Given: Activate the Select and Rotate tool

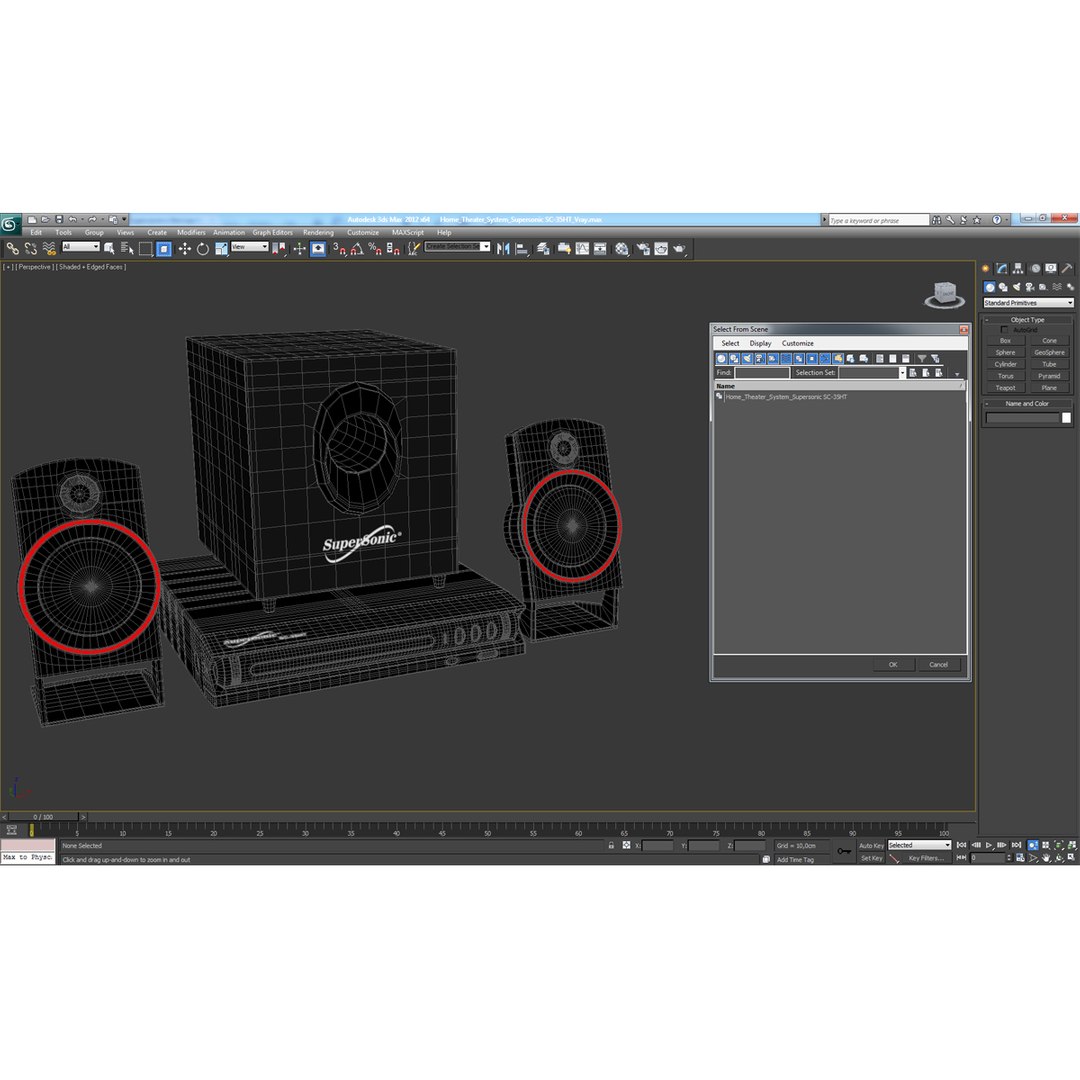Looking at the screenshot, I should tap(202, 249).
